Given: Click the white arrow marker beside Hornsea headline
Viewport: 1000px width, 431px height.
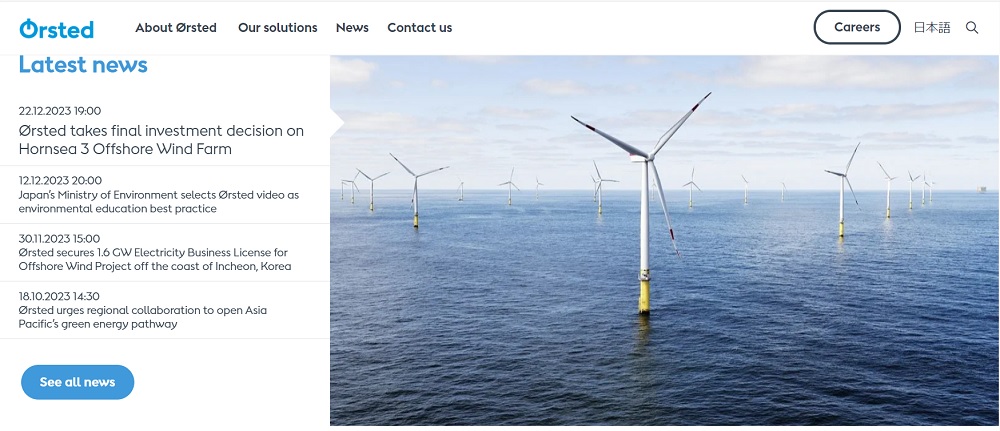Looking at the screenshot, I should point(336,123).
